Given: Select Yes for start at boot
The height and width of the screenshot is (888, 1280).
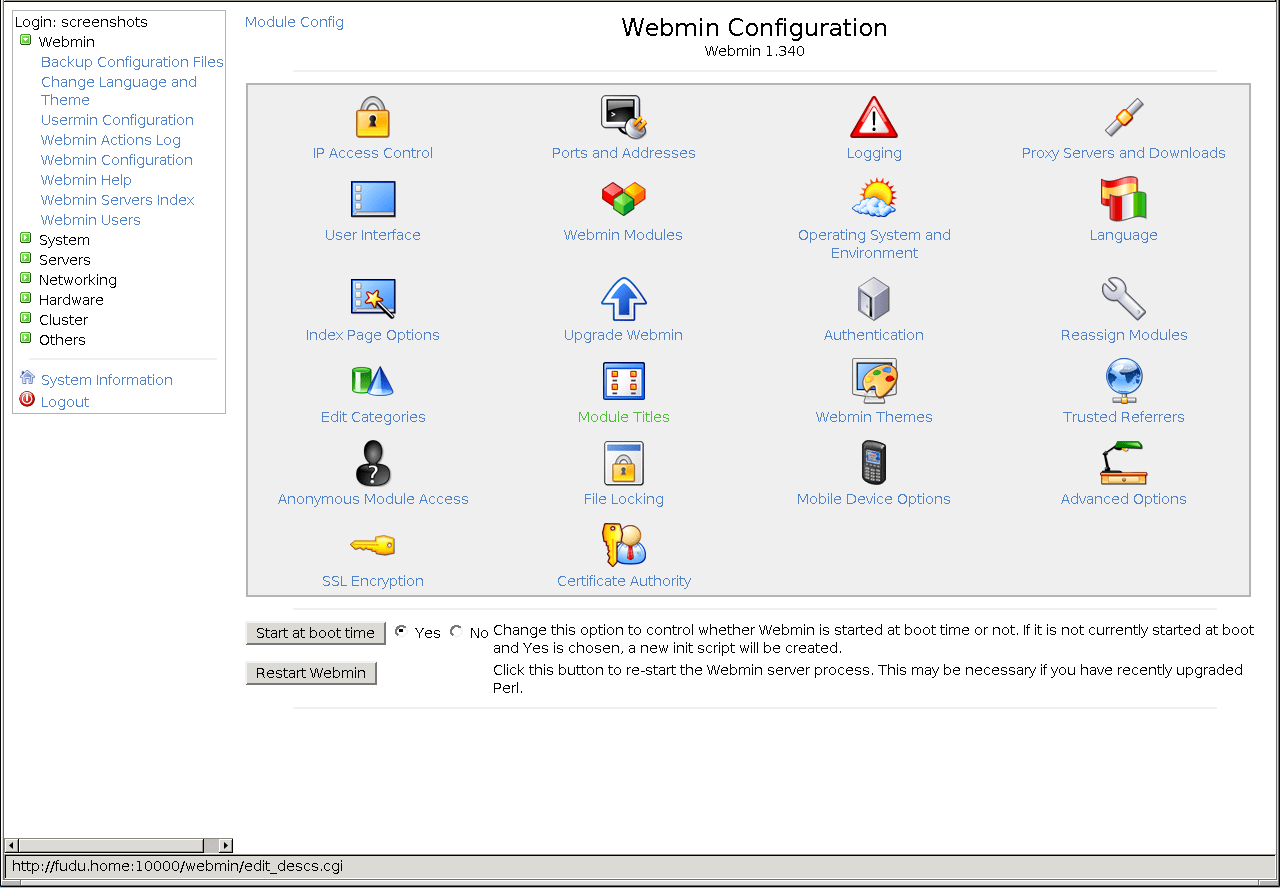Looking at the screenshot, I should pos(401,631).
